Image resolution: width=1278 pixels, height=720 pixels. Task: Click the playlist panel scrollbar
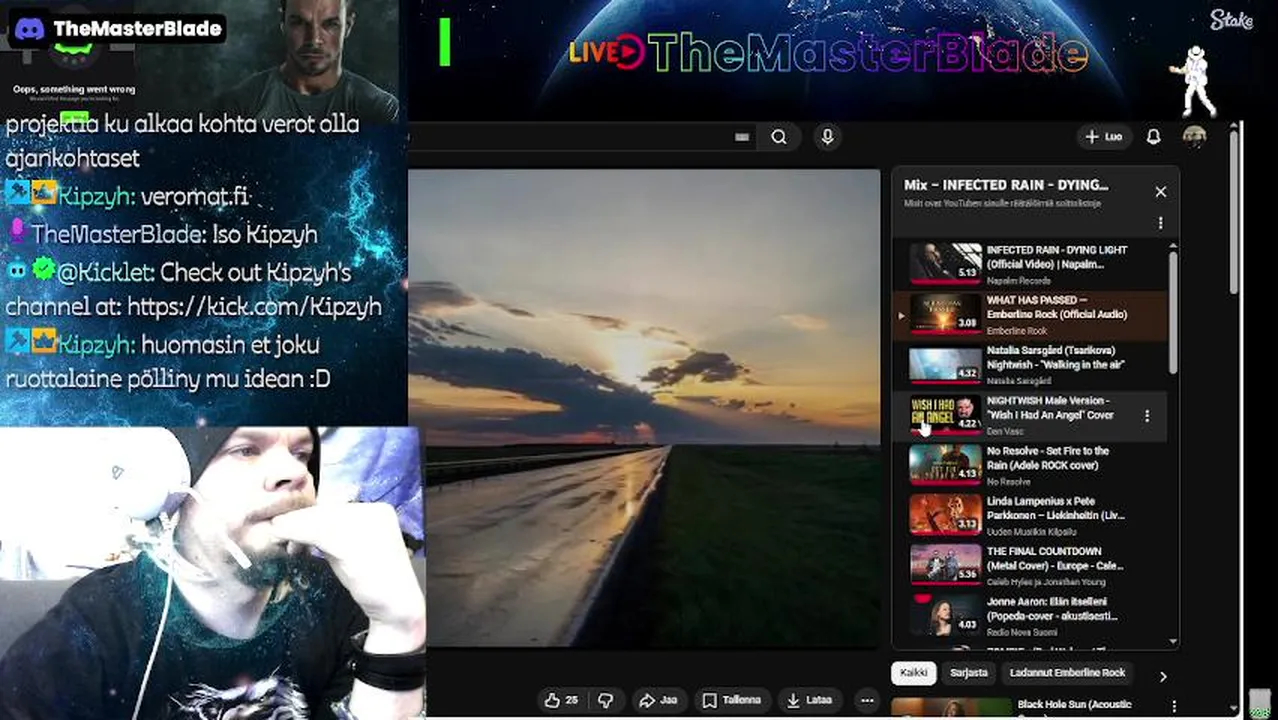[x=1172, y=312]
